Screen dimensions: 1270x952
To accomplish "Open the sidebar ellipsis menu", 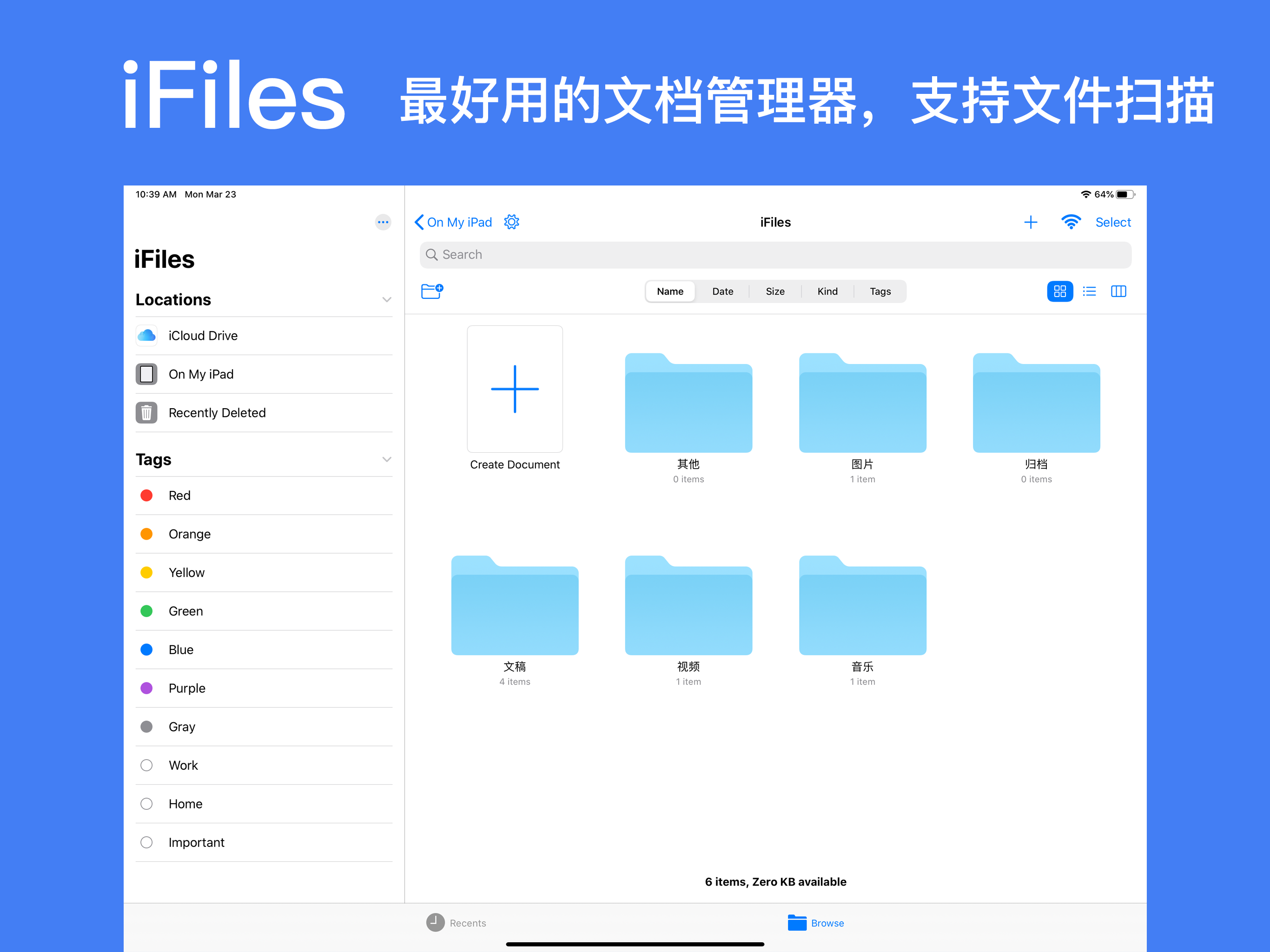I will pos(383,222).
